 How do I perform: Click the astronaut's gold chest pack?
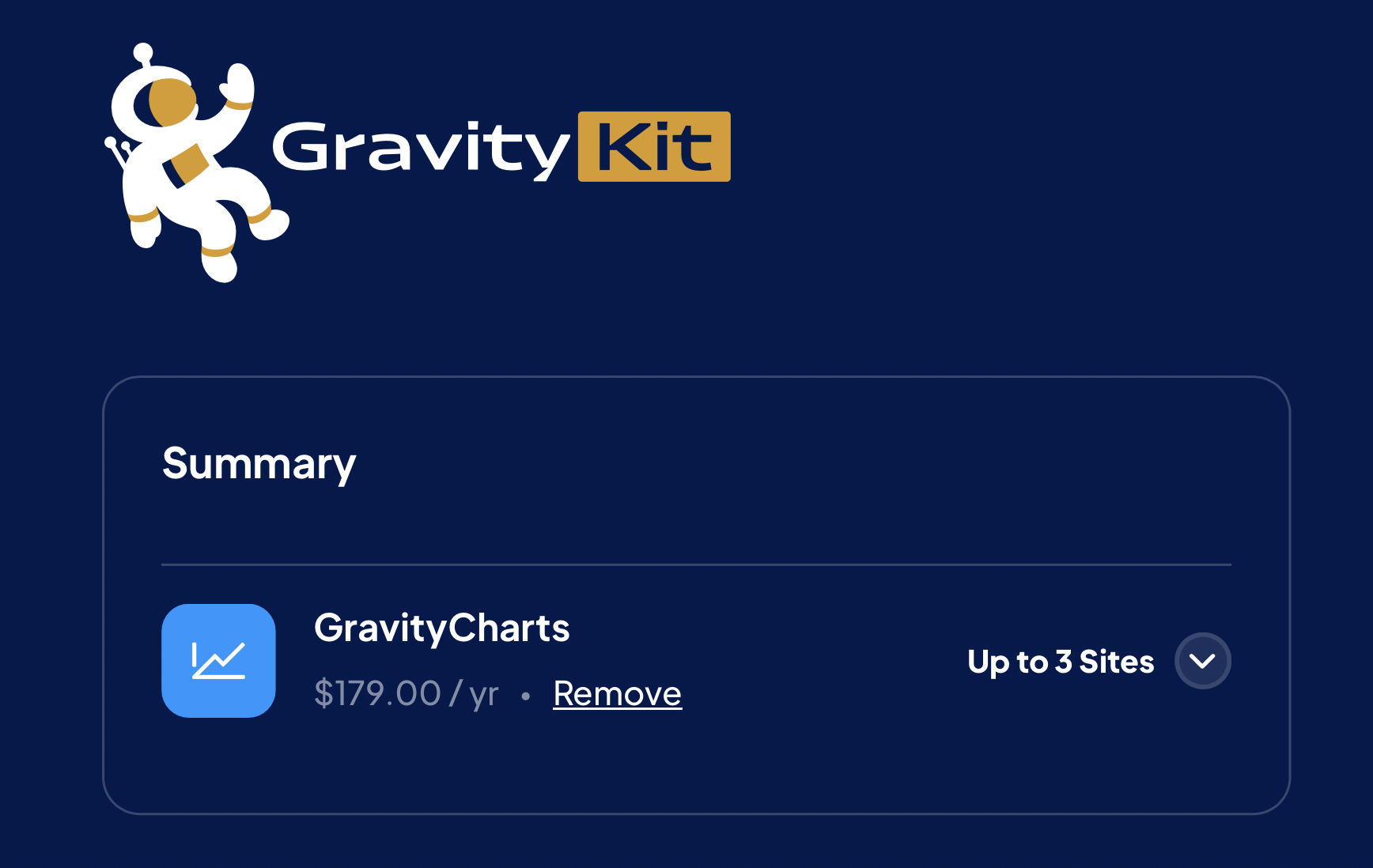point(188,164)
